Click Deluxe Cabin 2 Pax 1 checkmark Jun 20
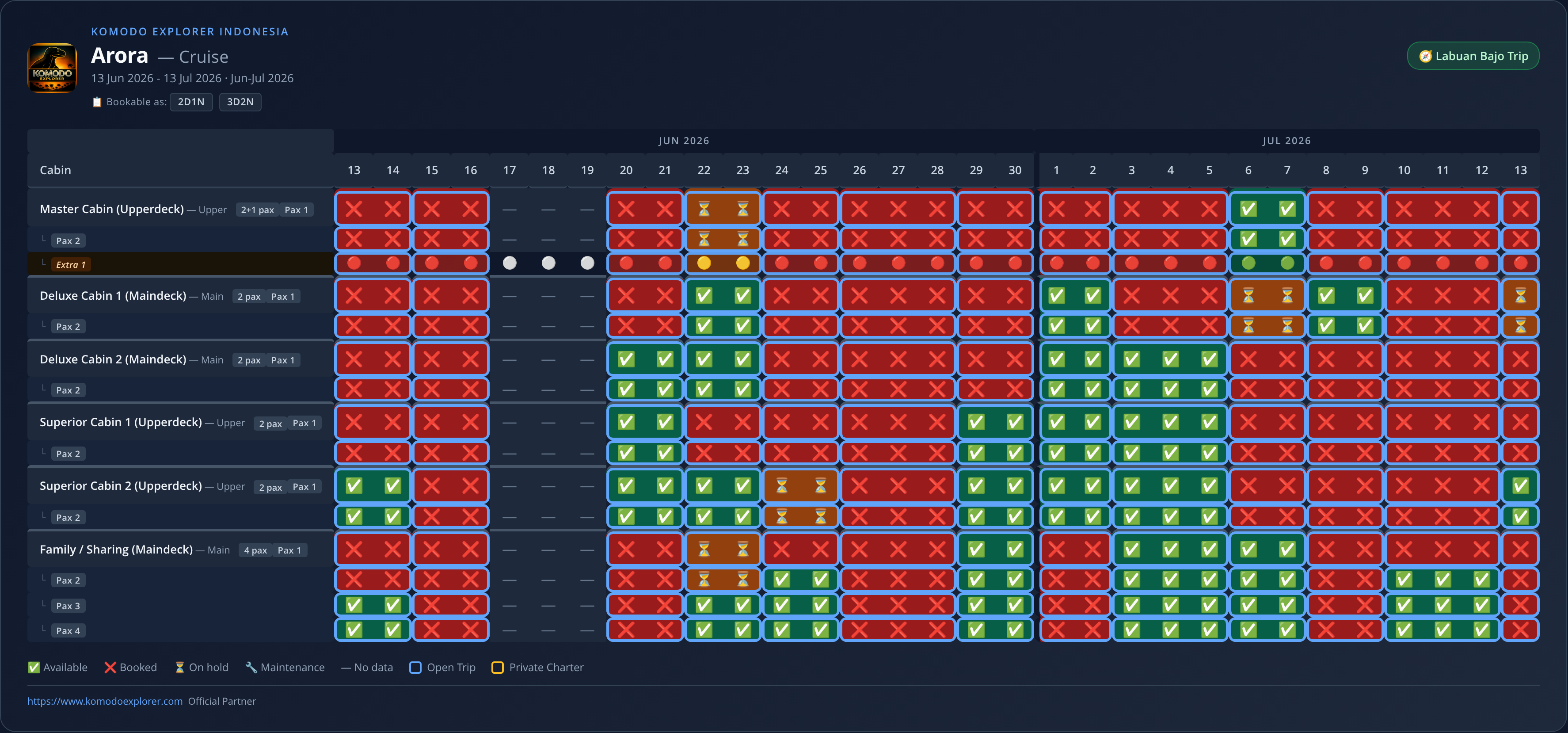Viewport: 1568px width, 733px height. click(626, 359)
